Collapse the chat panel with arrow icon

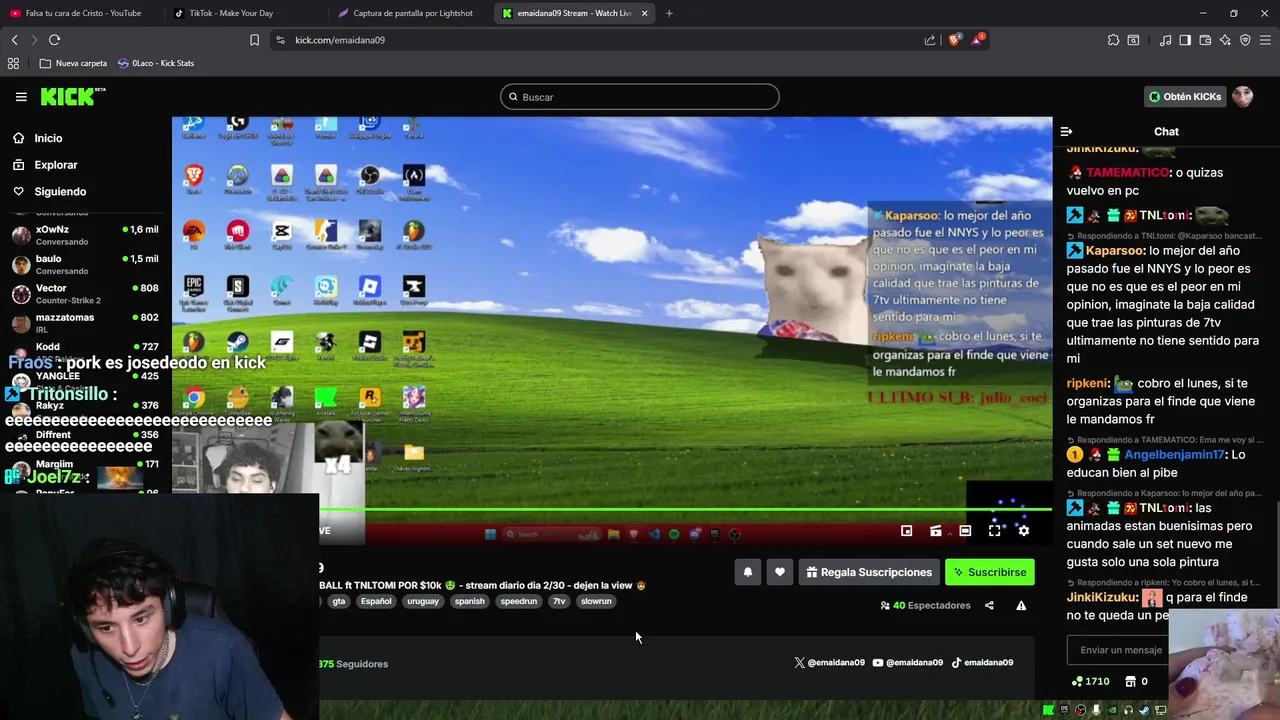coord(1066,131)
